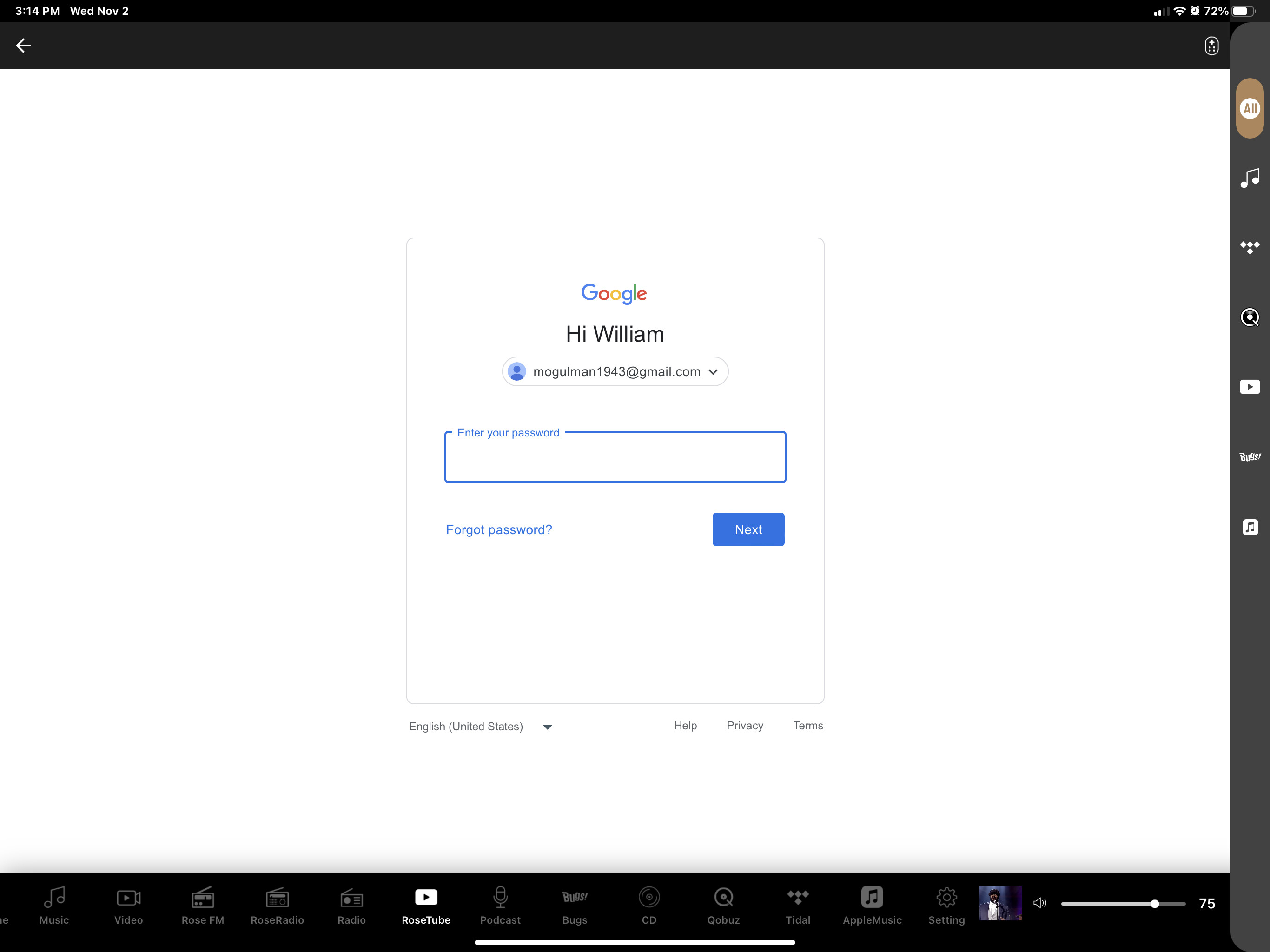Open the music note icon in the right sidebar

[1250, 178]
